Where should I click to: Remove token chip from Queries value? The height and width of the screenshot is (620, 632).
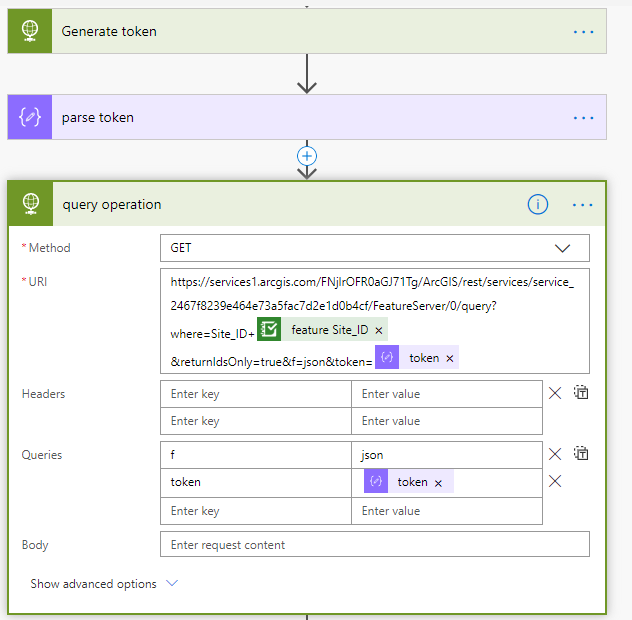click(438, 482)
